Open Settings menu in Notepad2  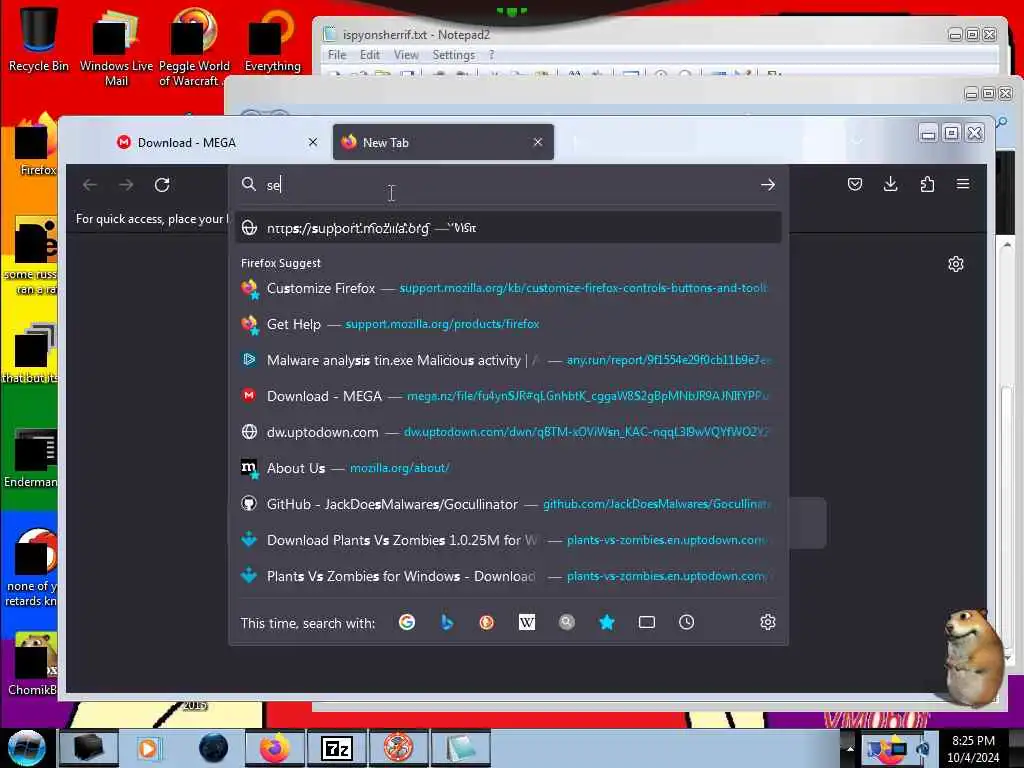pos(453,55)
